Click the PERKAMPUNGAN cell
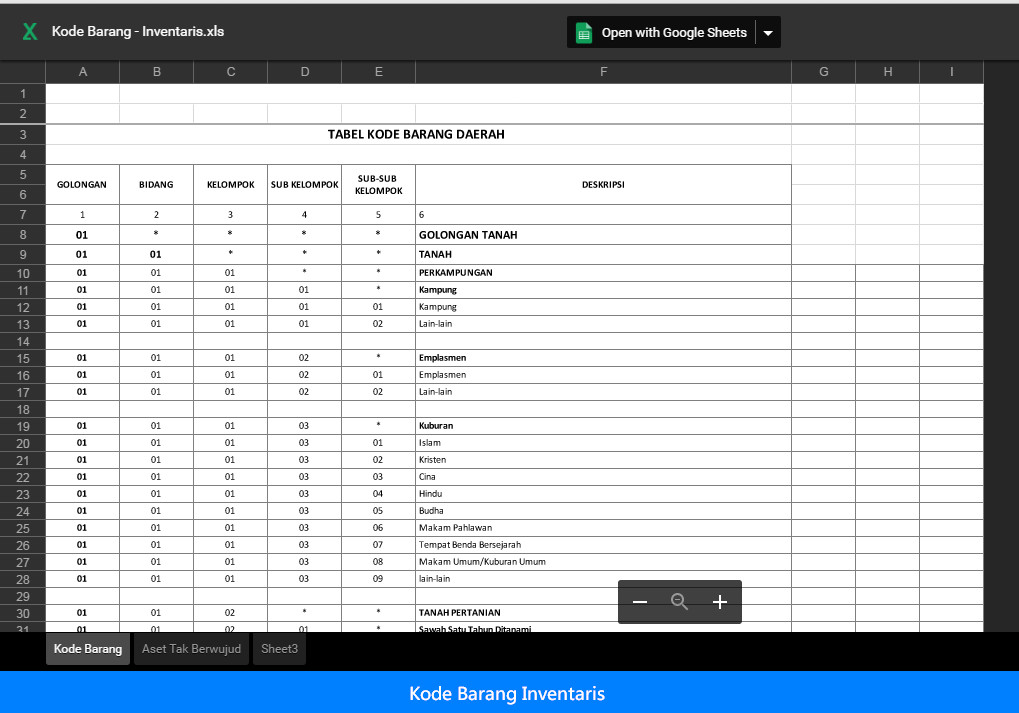1019x713 pixels. [x=603, y=272]
